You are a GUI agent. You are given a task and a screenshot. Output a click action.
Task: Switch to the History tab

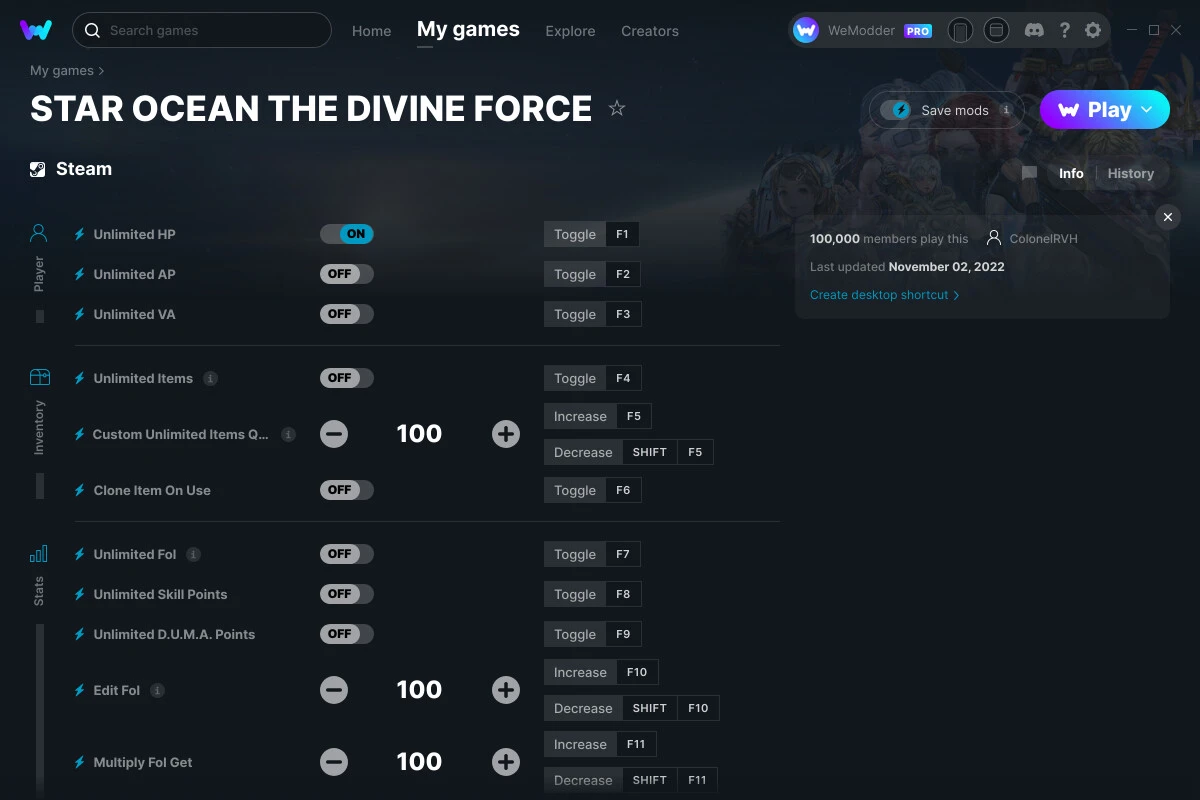(1130, 173)
